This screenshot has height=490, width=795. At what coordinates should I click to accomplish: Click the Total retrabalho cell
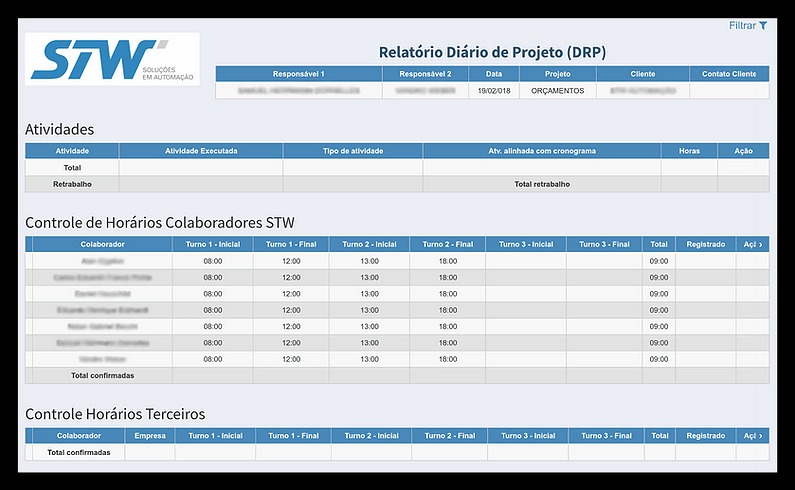pos(541,184)
